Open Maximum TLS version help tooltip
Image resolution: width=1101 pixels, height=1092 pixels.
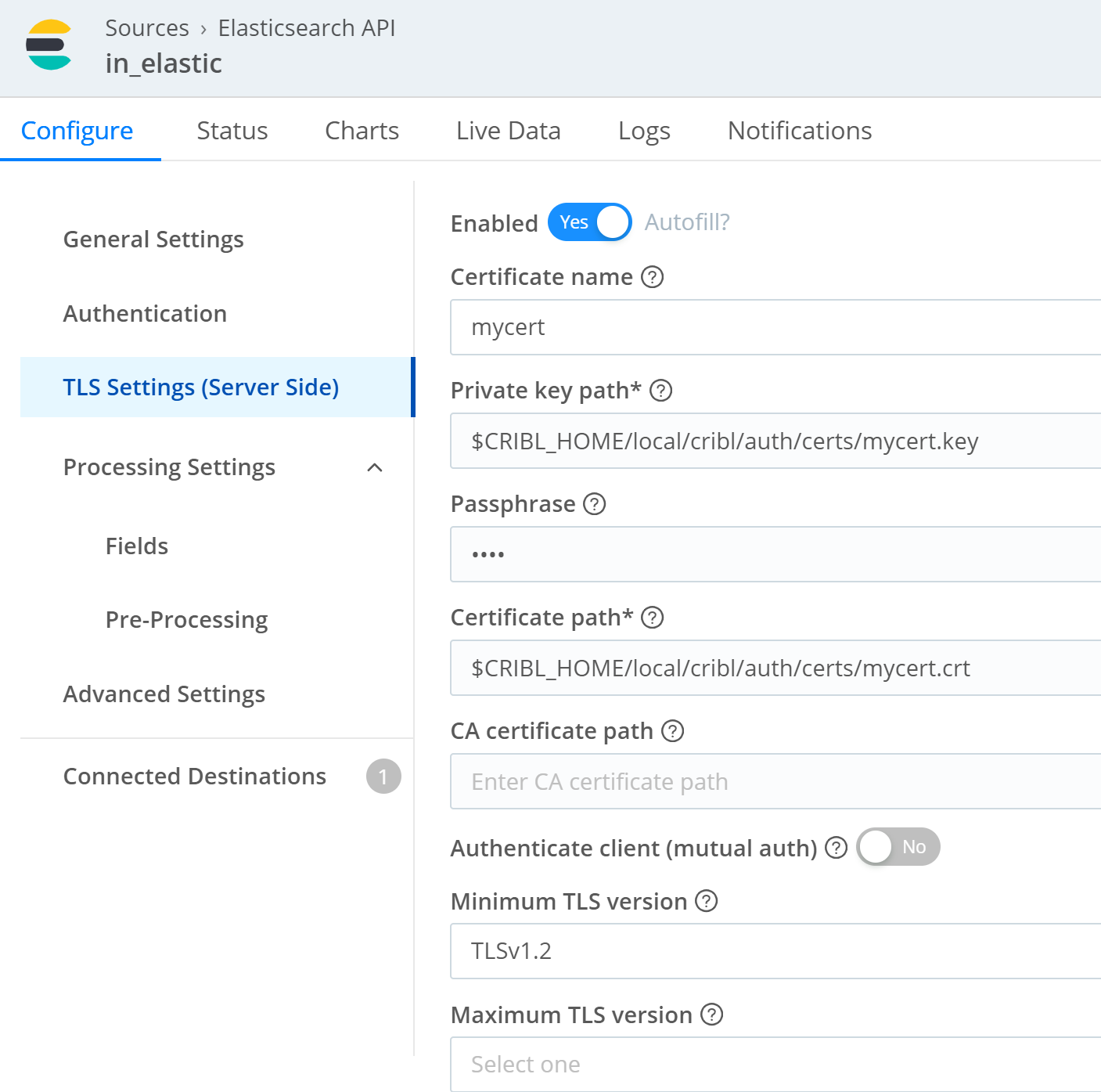pos(711,1015)
